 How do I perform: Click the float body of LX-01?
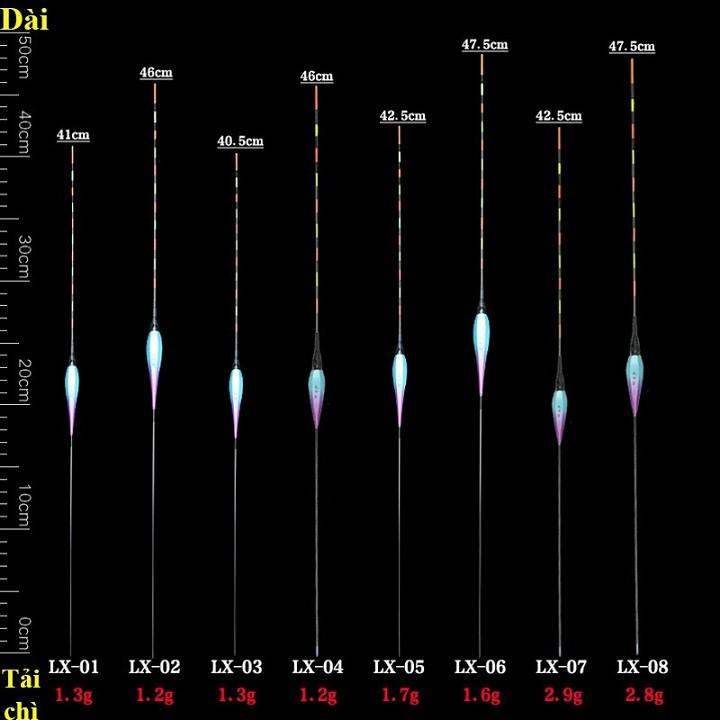point(72,390)
